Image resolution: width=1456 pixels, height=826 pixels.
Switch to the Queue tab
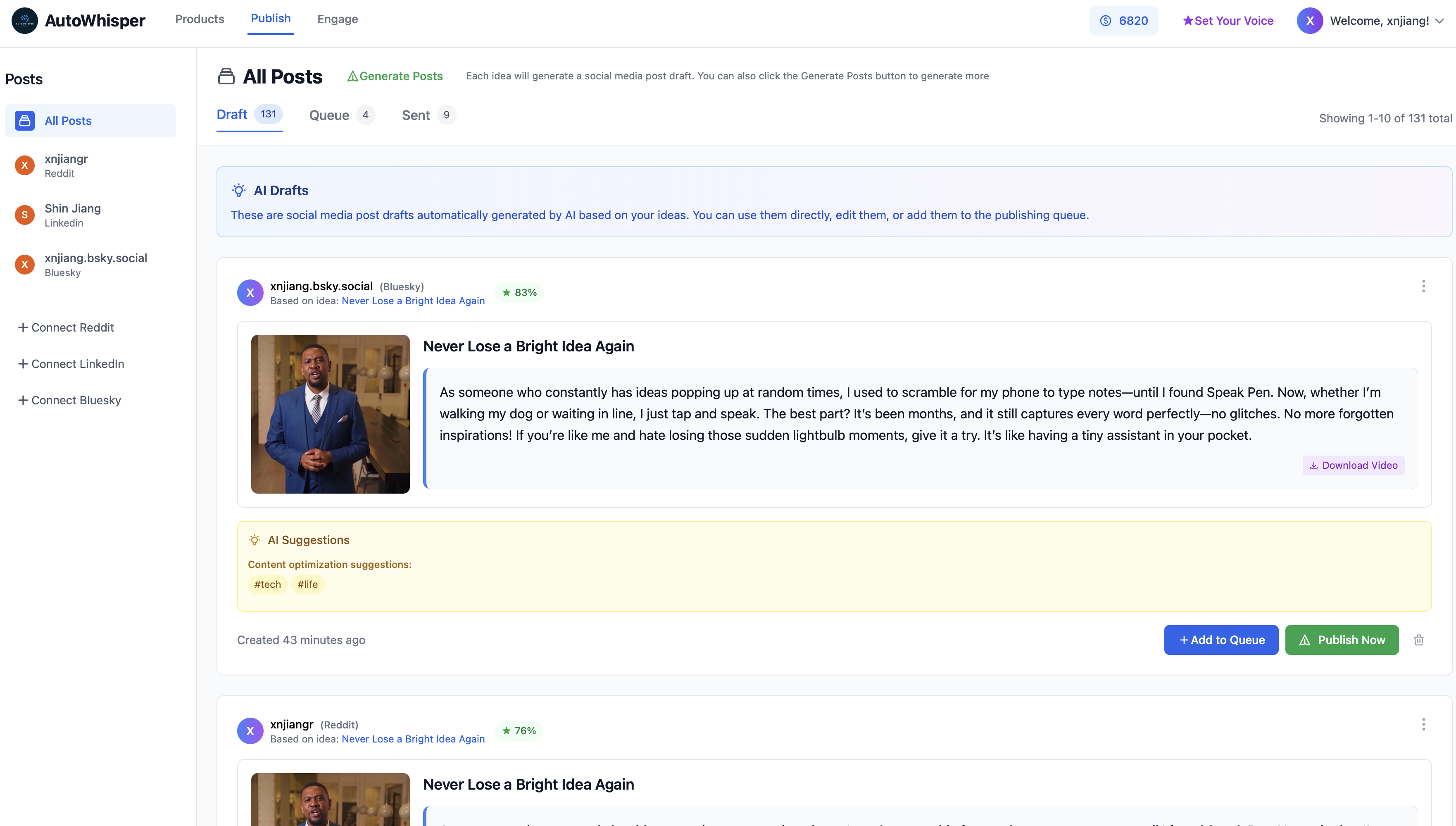point(329,115)
